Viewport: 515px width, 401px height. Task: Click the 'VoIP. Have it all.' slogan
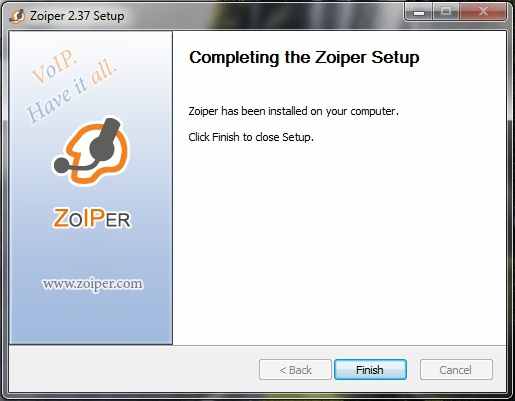coord(70,85)
